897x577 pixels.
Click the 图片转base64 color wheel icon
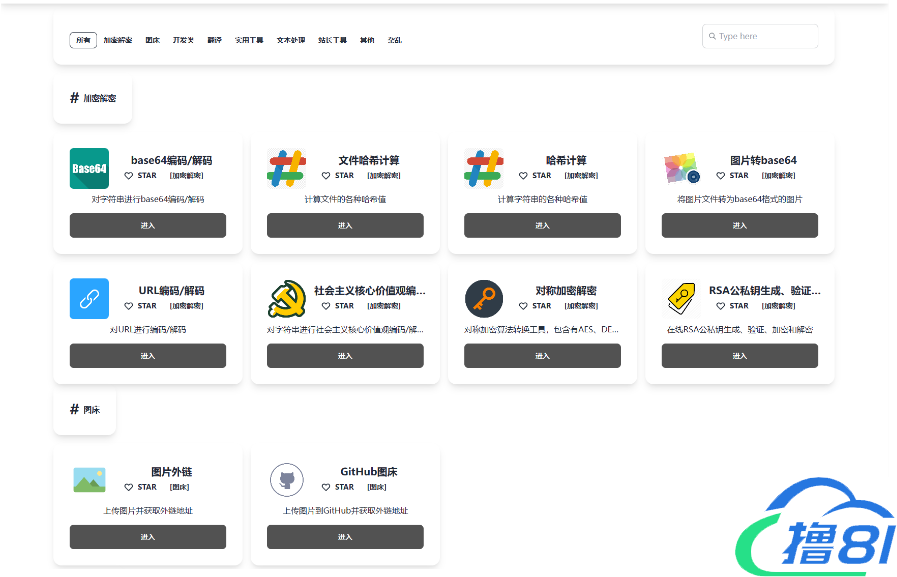(x=681, y=168)
